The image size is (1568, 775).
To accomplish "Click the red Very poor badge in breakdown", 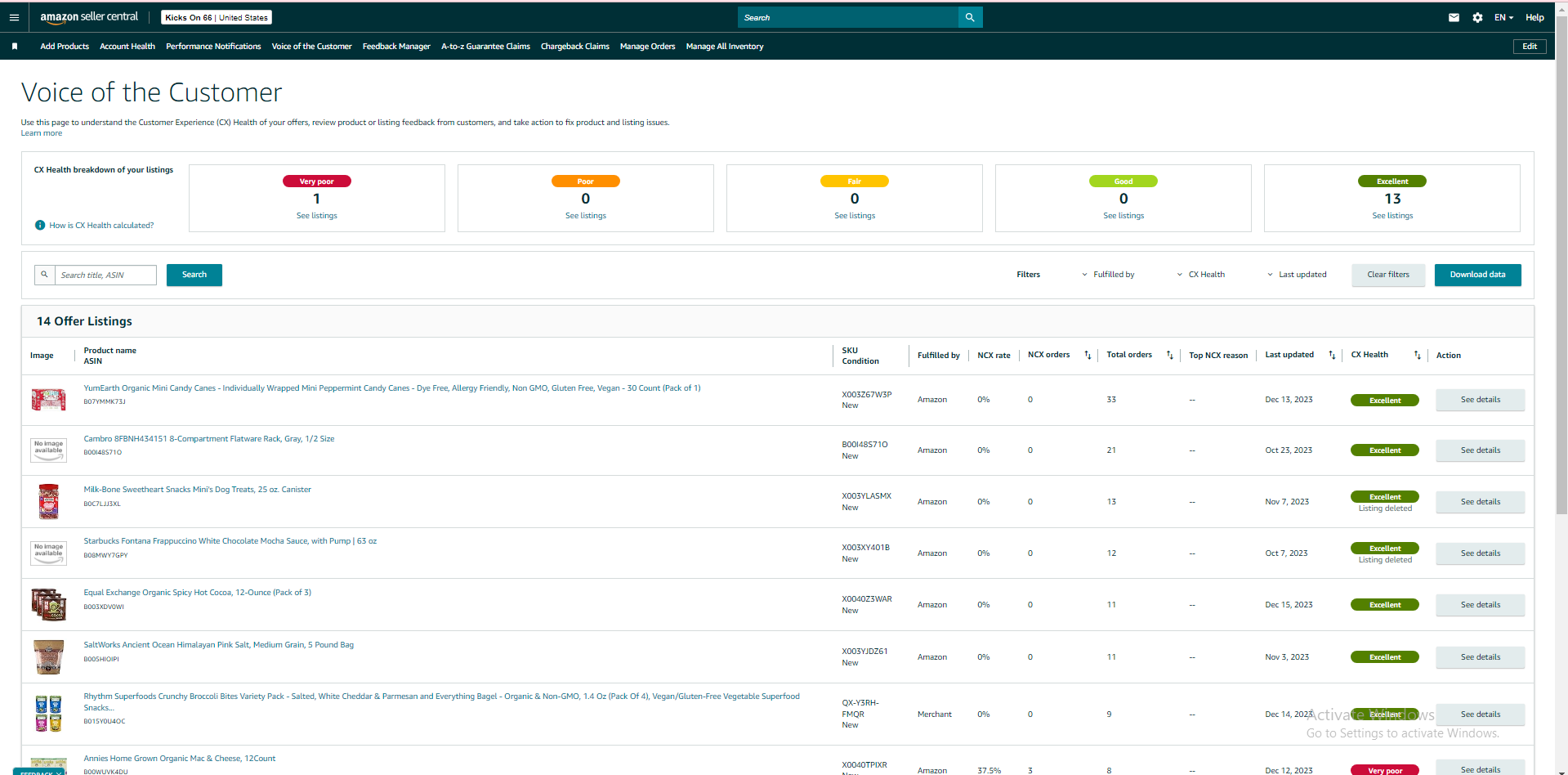I will (x=317, y=181).
